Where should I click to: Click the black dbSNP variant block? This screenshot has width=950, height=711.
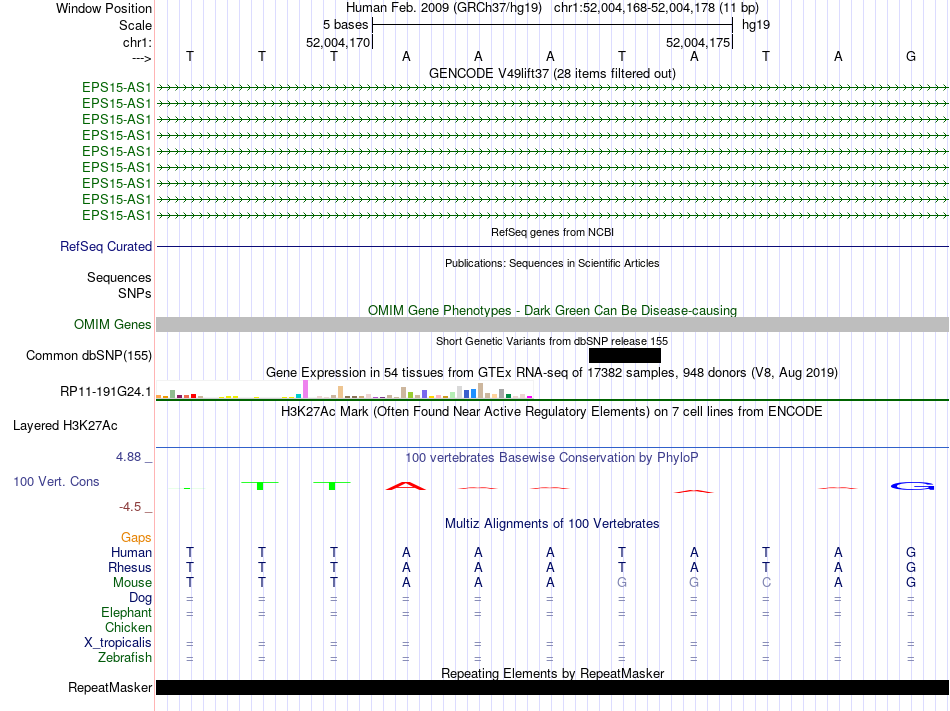[x=625, y=356]
